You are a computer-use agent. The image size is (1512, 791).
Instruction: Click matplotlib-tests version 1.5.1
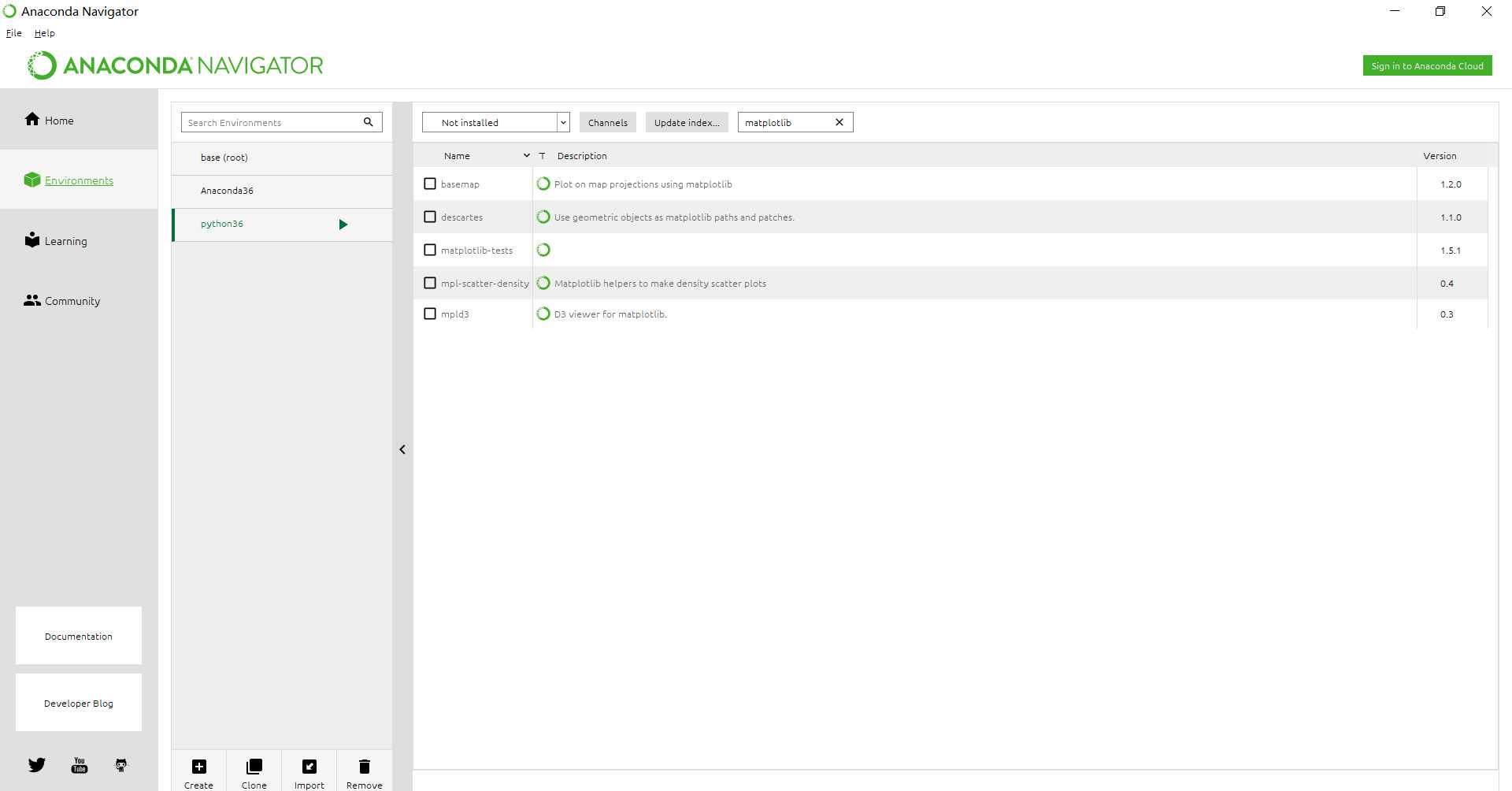pos(1451,251)
